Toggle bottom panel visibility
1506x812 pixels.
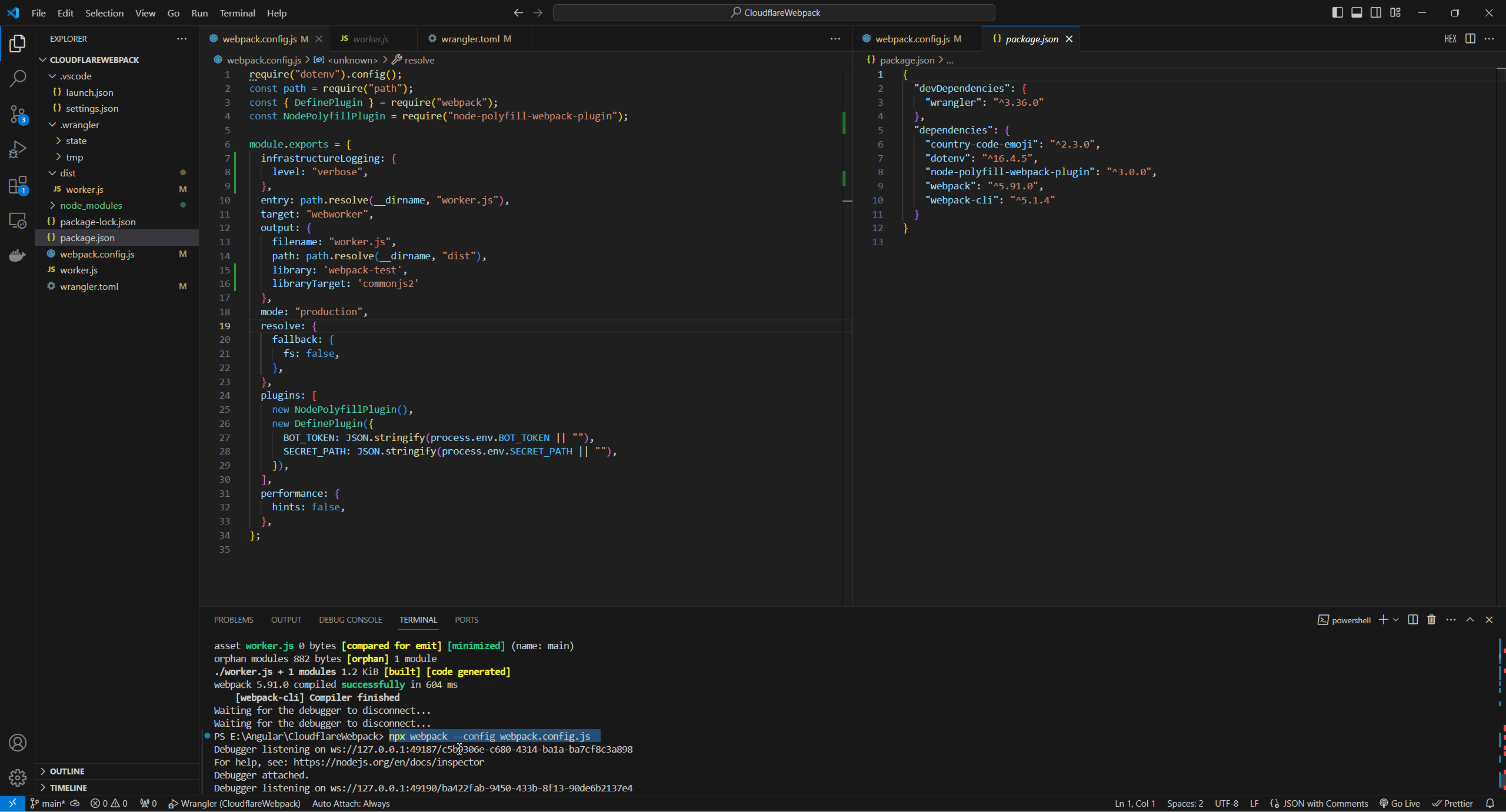(x=1357, y=12)
